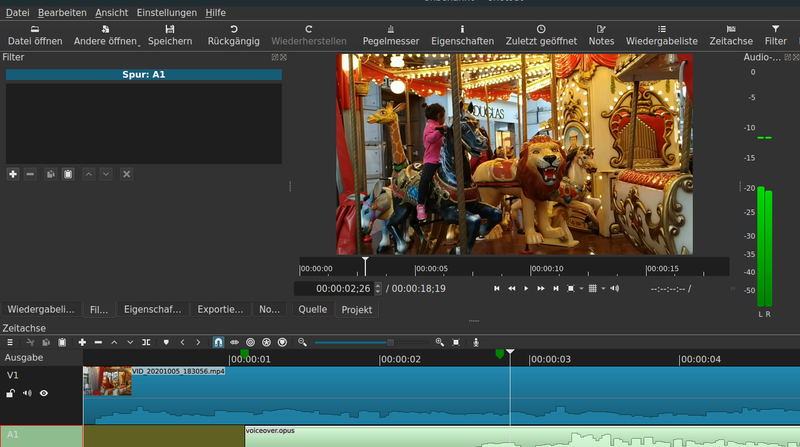
Task: Record audio with the microphone icon
Action: (x=476, y=342)
